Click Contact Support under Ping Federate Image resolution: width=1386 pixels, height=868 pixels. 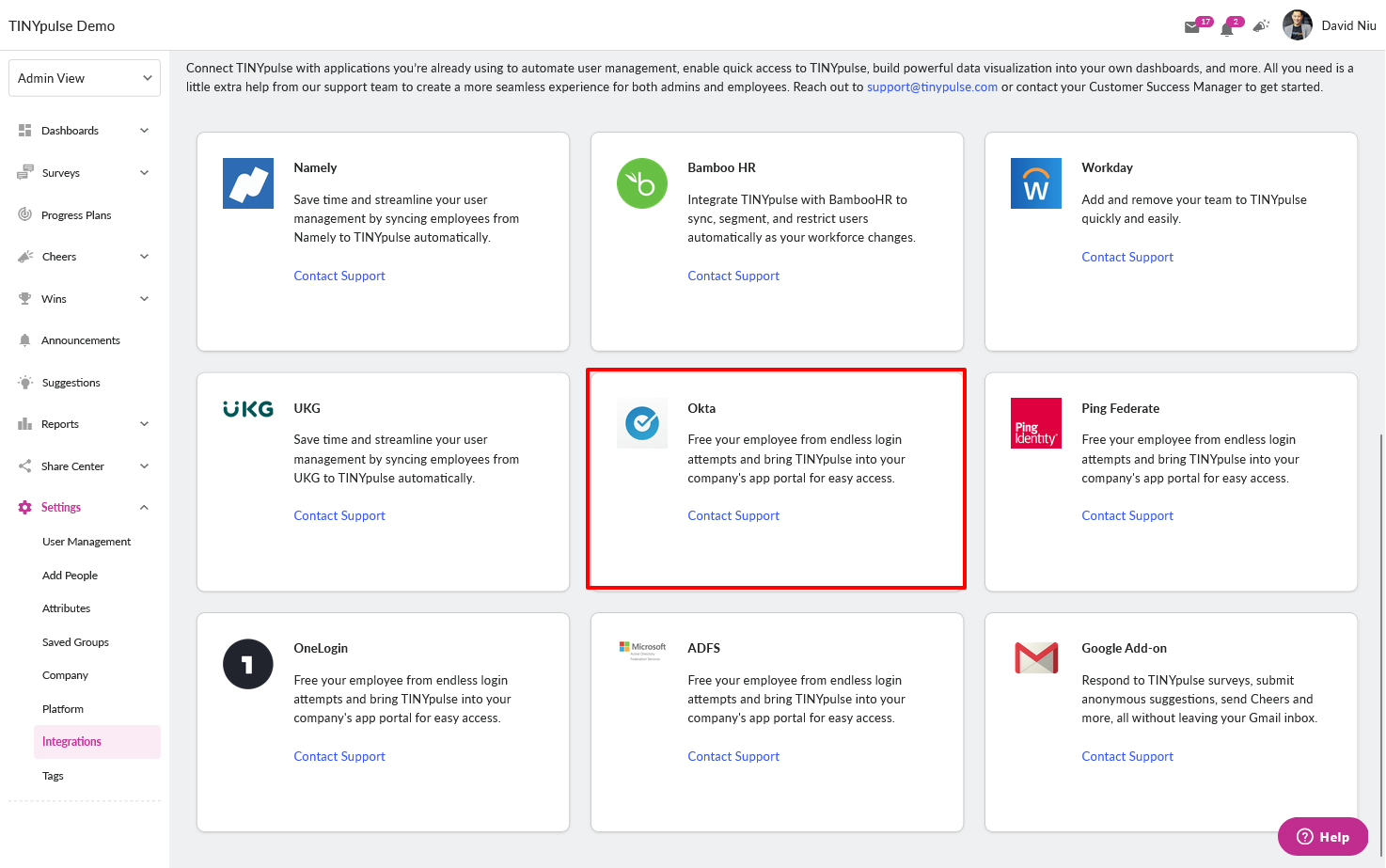click(1127, 515)
